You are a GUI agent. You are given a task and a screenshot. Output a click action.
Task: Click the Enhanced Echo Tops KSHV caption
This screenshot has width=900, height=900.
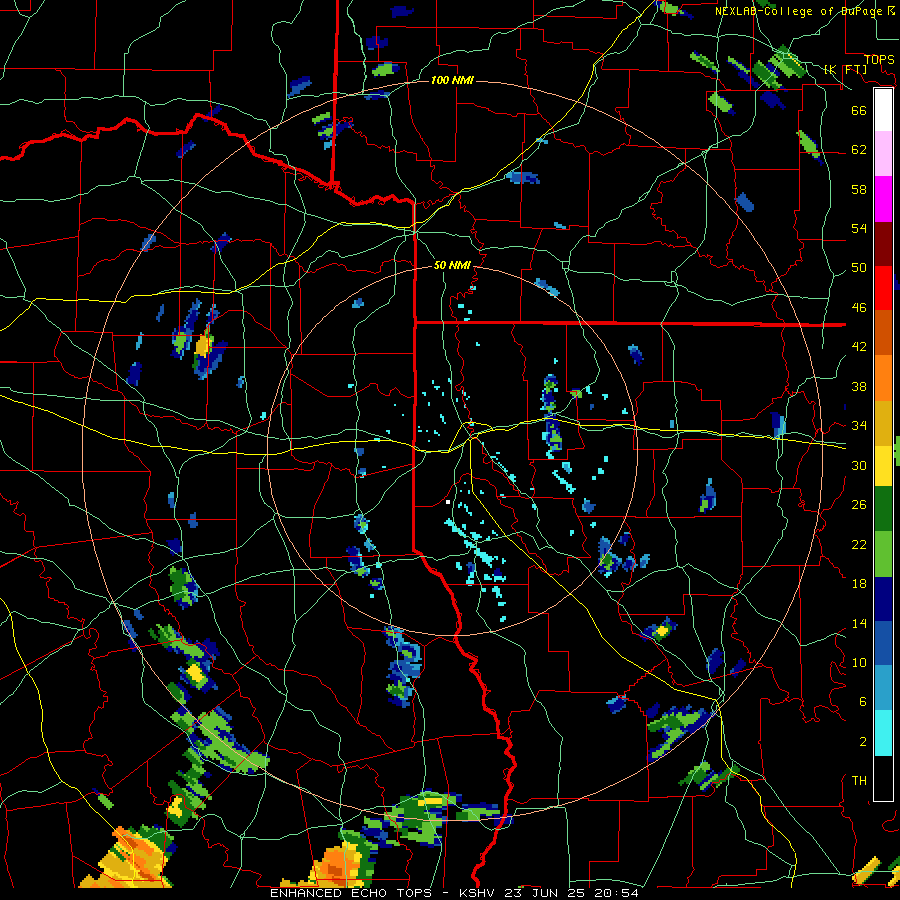(x=454, y=893)
